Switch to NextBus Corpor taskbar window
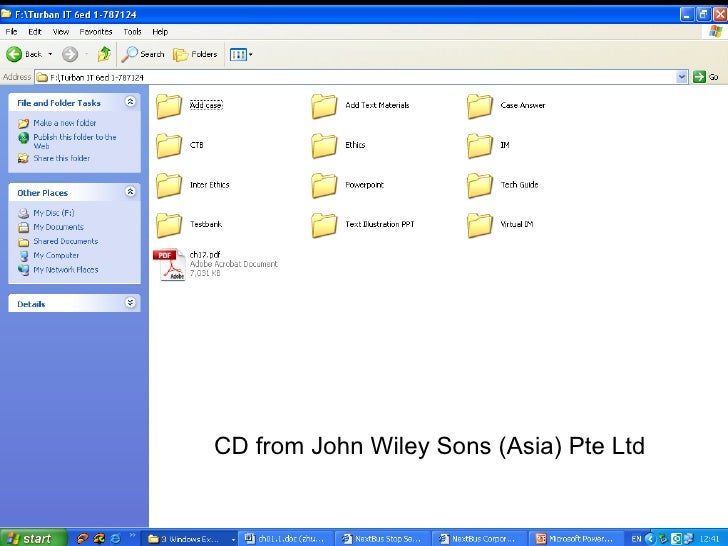Viewport: 728px width, 546px height. (x=481, y=539)
